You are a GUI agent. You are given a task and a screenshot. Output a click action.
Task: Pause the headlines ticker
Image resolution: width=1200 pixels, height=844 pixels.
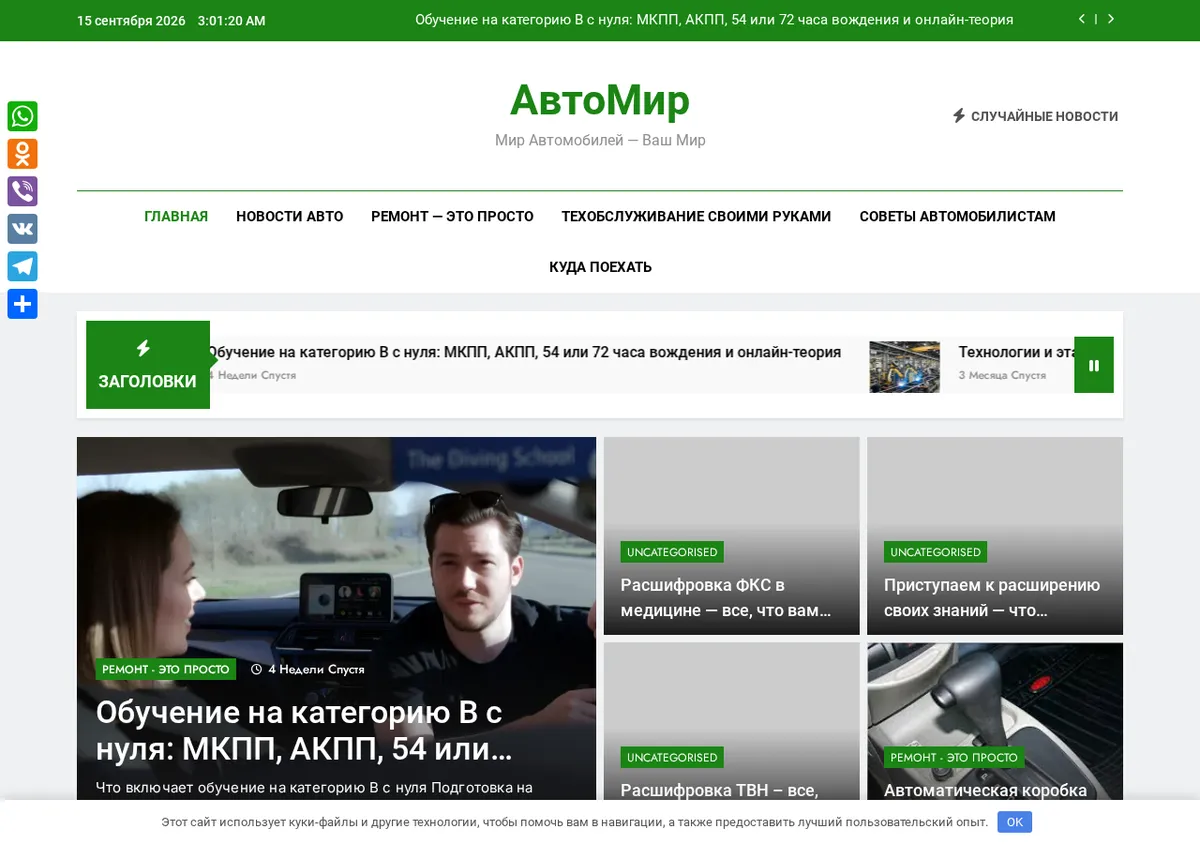[x=1094, y=365]
